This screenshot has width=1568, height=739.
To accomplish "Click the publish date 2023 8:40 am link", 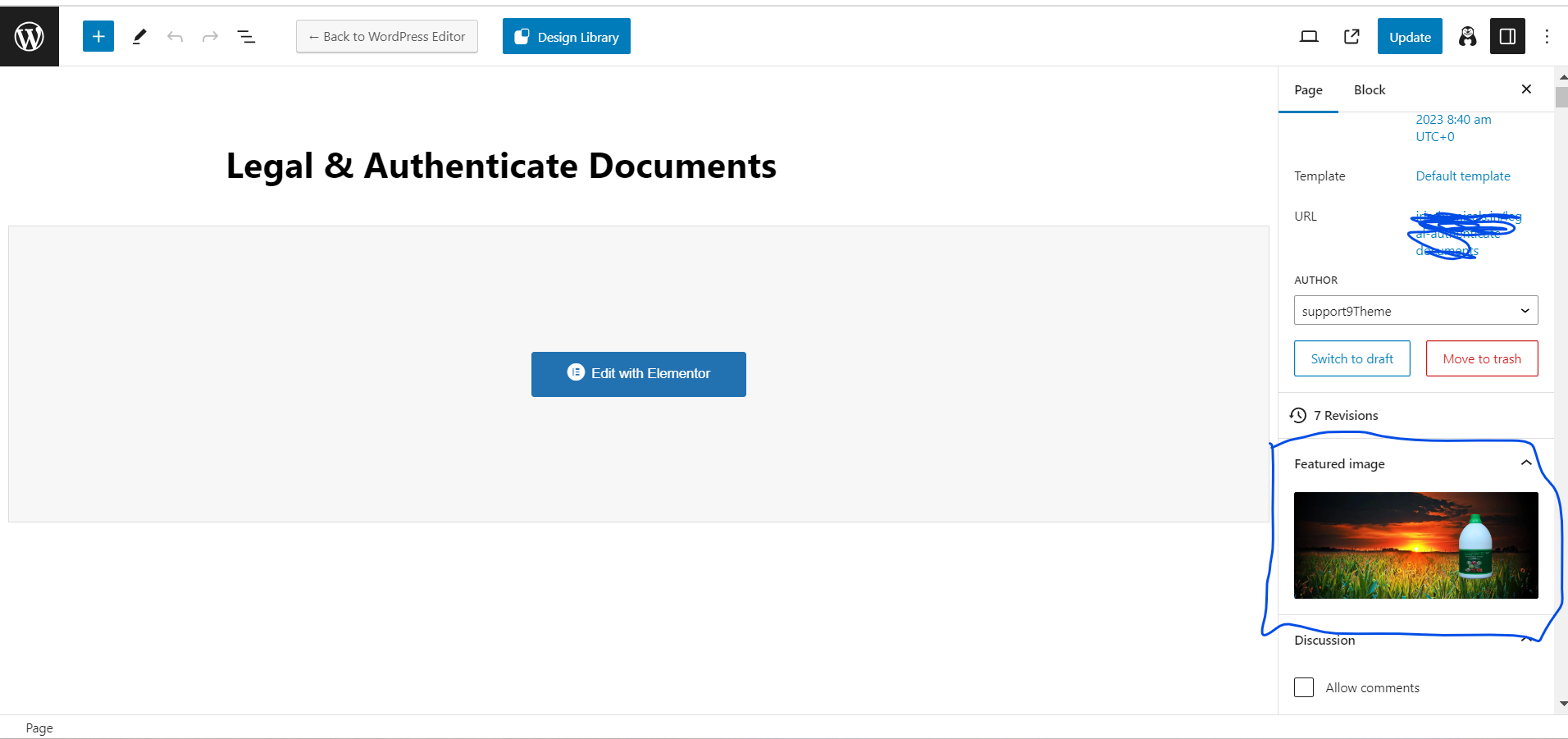I will [1453, 128].
